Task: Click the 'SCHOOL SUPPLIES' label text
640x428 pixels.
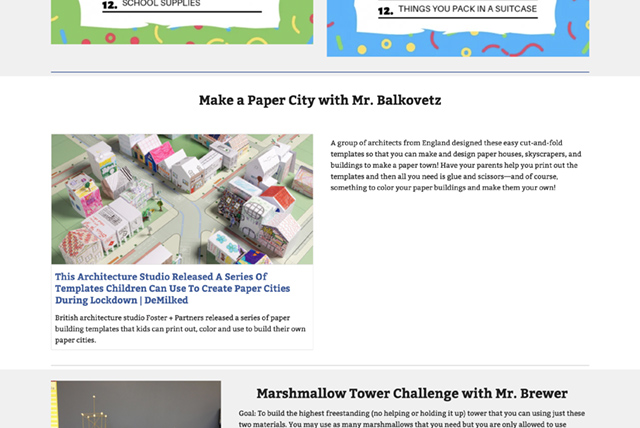Action: [x=161, y=4]
